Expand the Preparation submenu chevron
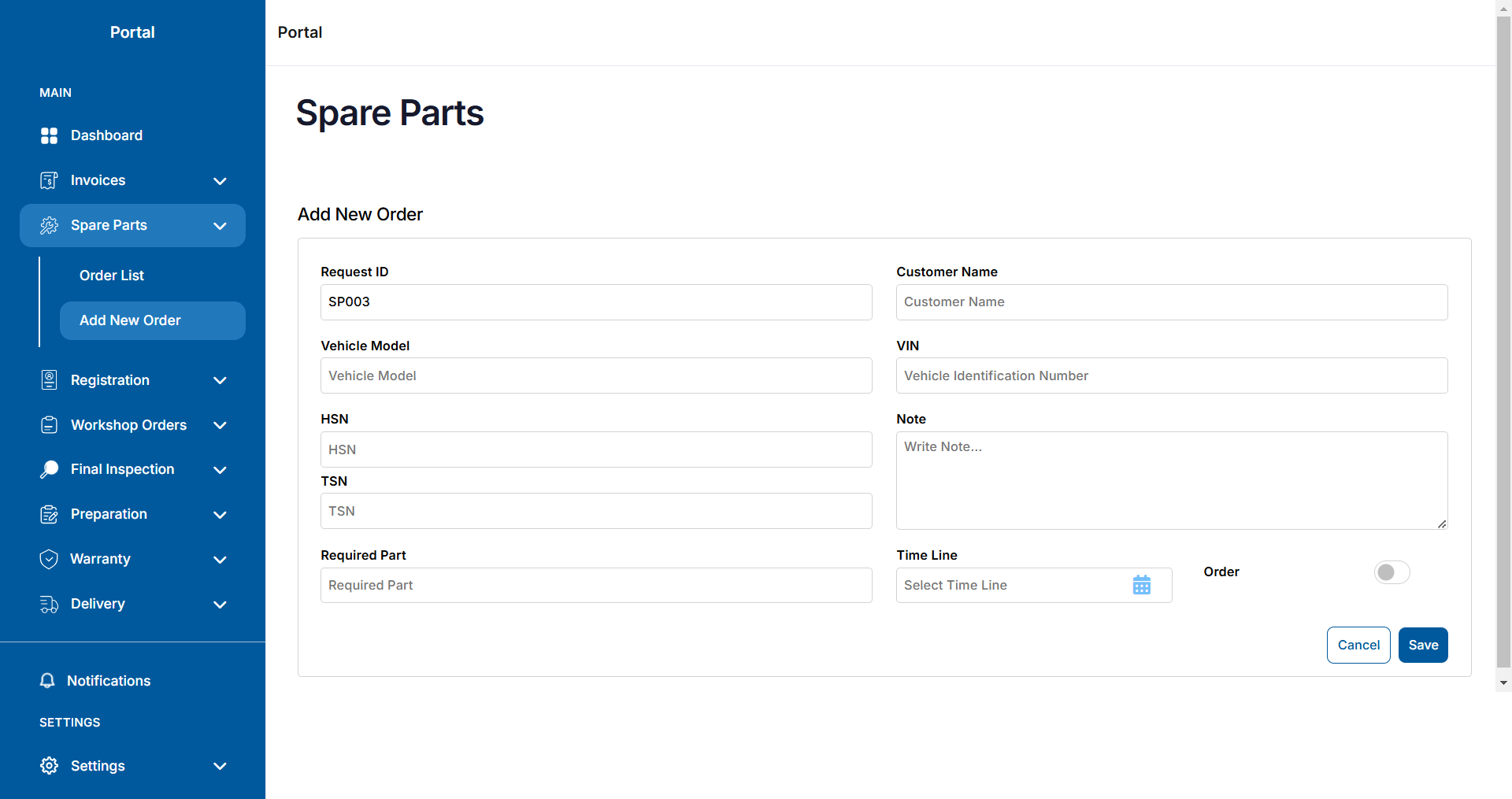The height and width of the screenshot is (799, 1512). click(x=220, y=515)
